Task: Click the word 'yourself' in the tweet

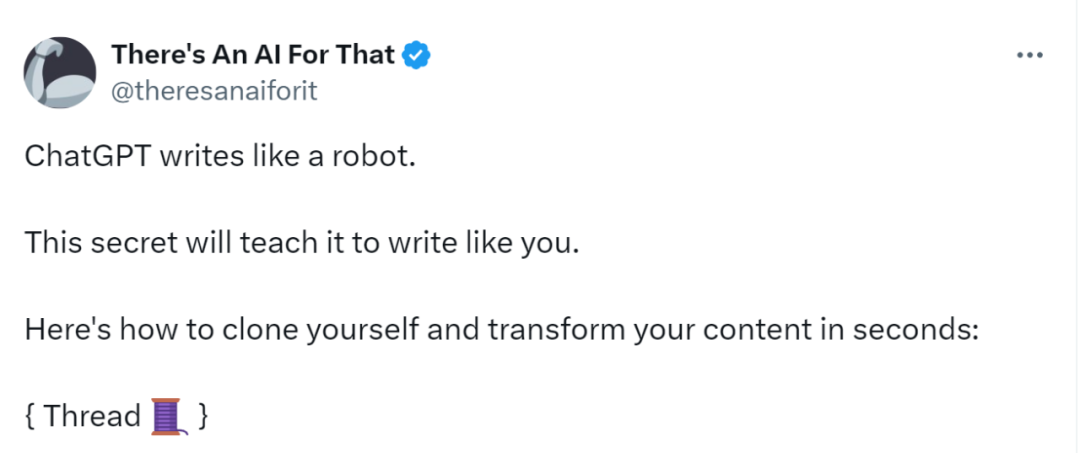Action: (x=363, y=331)
